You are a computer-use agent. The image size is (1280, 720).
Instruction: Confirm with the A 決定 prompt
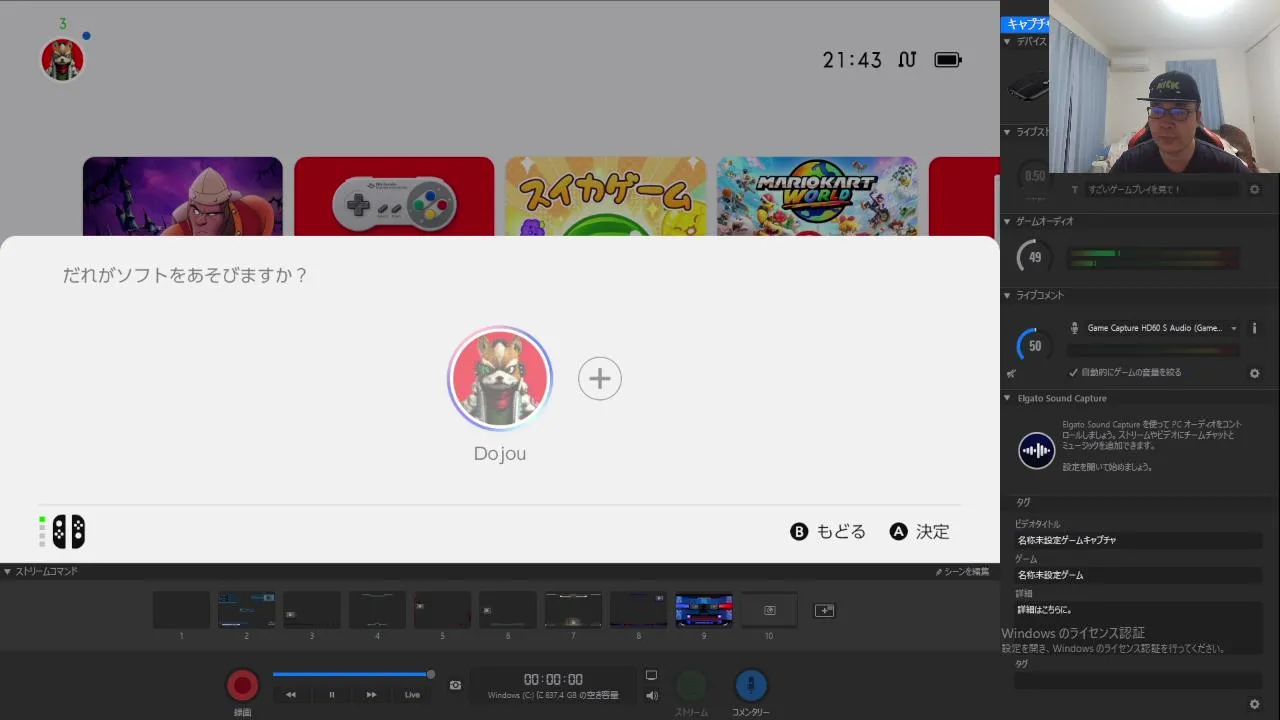point(920,532)
